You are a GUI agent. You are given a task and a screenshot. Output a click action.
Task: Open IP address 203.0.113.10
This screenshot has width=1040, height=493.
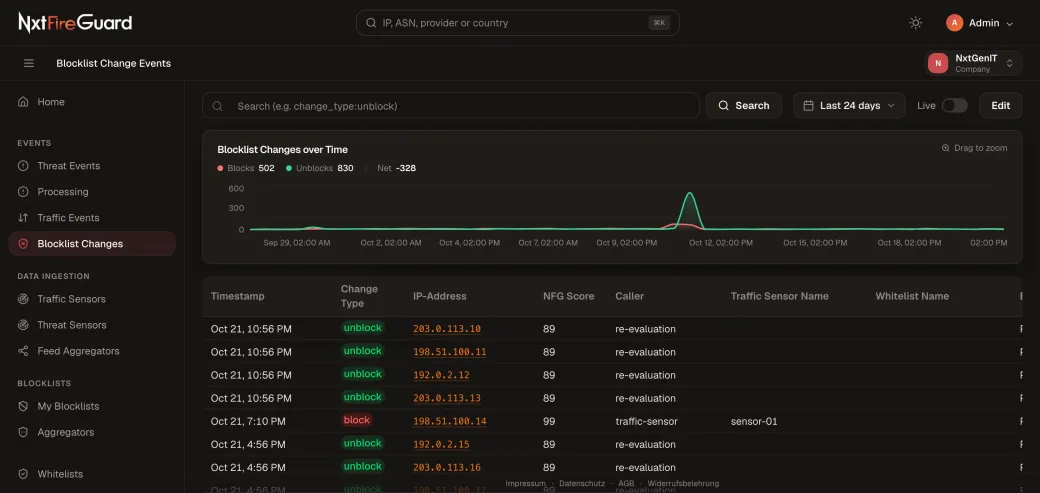447,329
